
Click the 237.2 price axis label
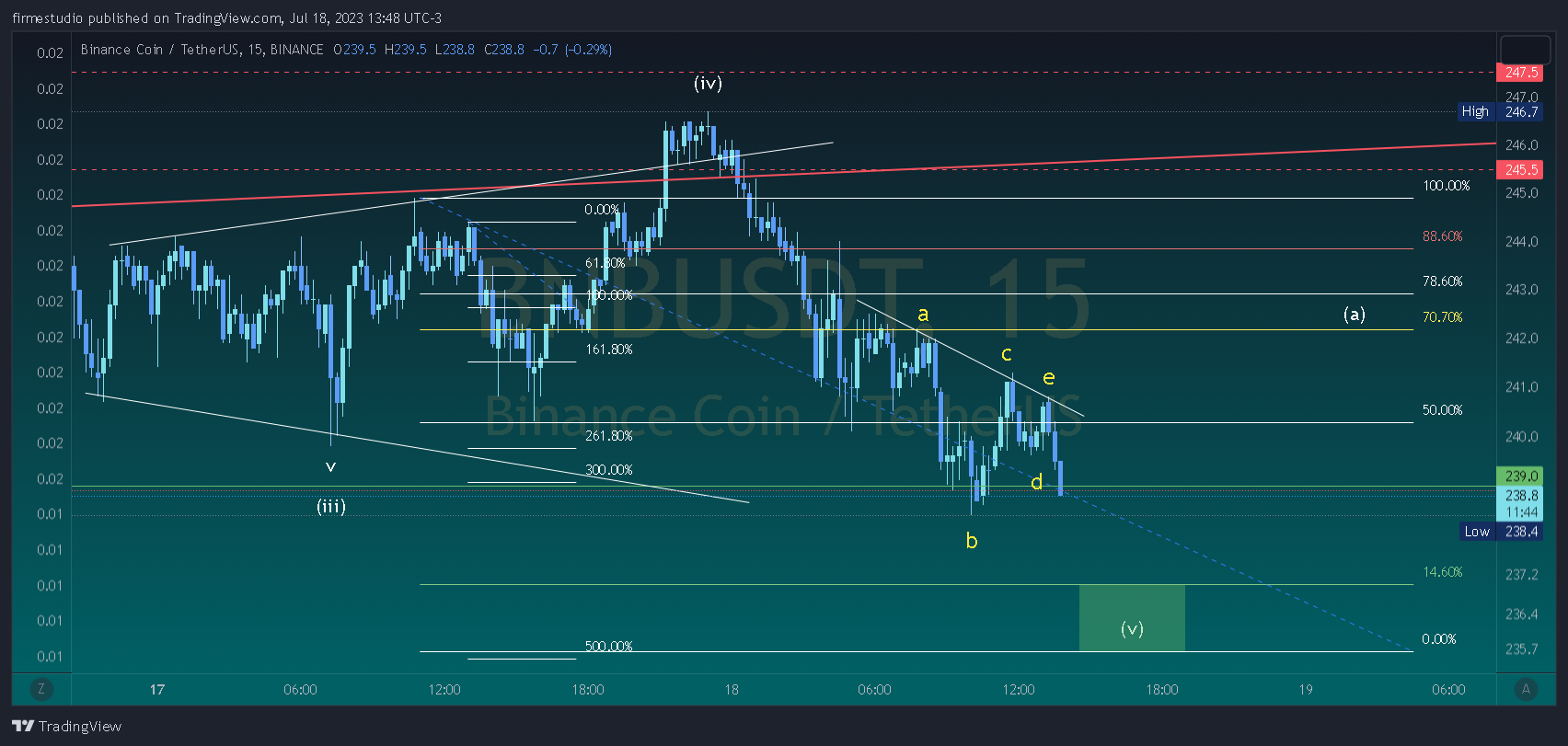1521,575
